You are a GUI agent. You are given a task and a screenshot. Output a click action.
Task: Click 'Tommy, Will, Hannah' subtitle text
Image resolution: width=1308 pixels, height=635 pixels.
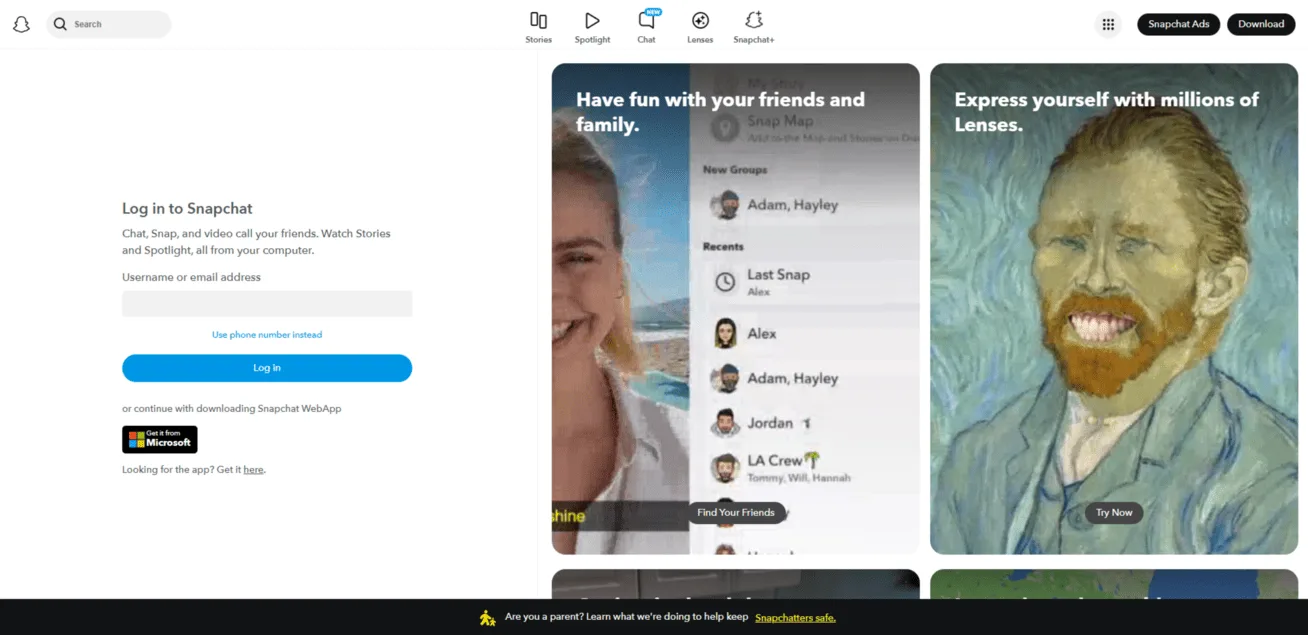tap(799, 478)
